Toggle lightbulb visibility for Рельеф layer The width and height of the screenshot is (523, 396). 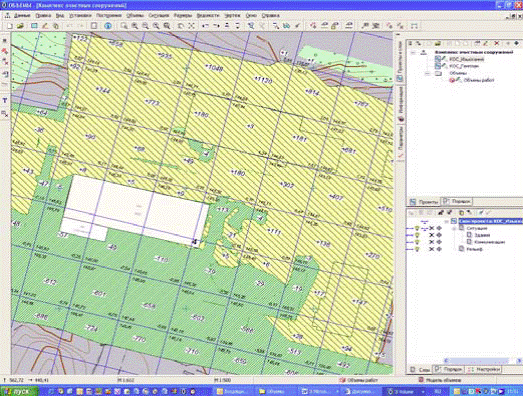coord(417,249)
